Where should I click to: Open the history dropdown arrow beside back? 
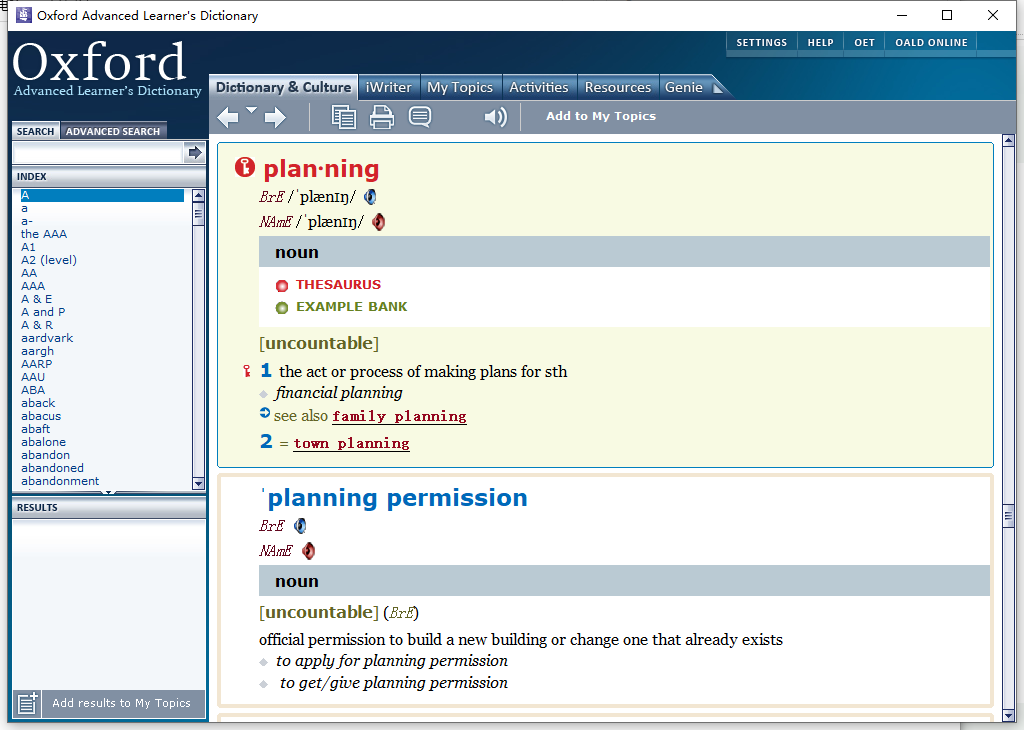click(x=251, y=110)
